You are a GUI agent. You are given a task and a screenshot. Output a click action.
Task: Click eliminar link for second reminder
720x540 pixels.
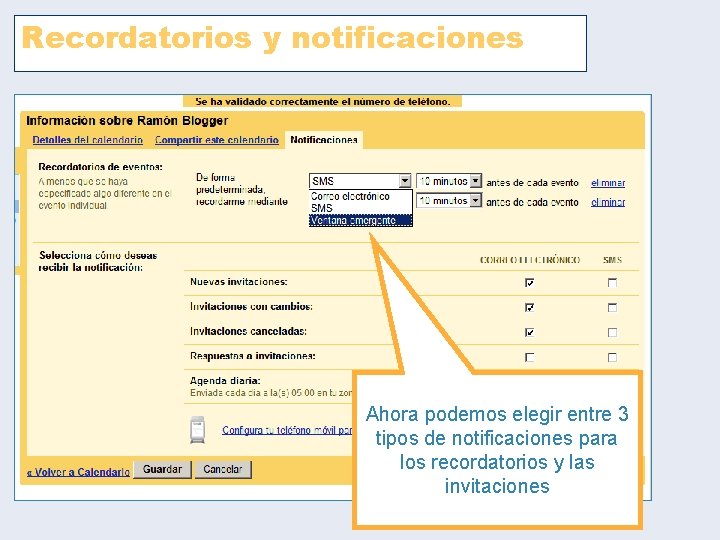click(x=608, y=202)
